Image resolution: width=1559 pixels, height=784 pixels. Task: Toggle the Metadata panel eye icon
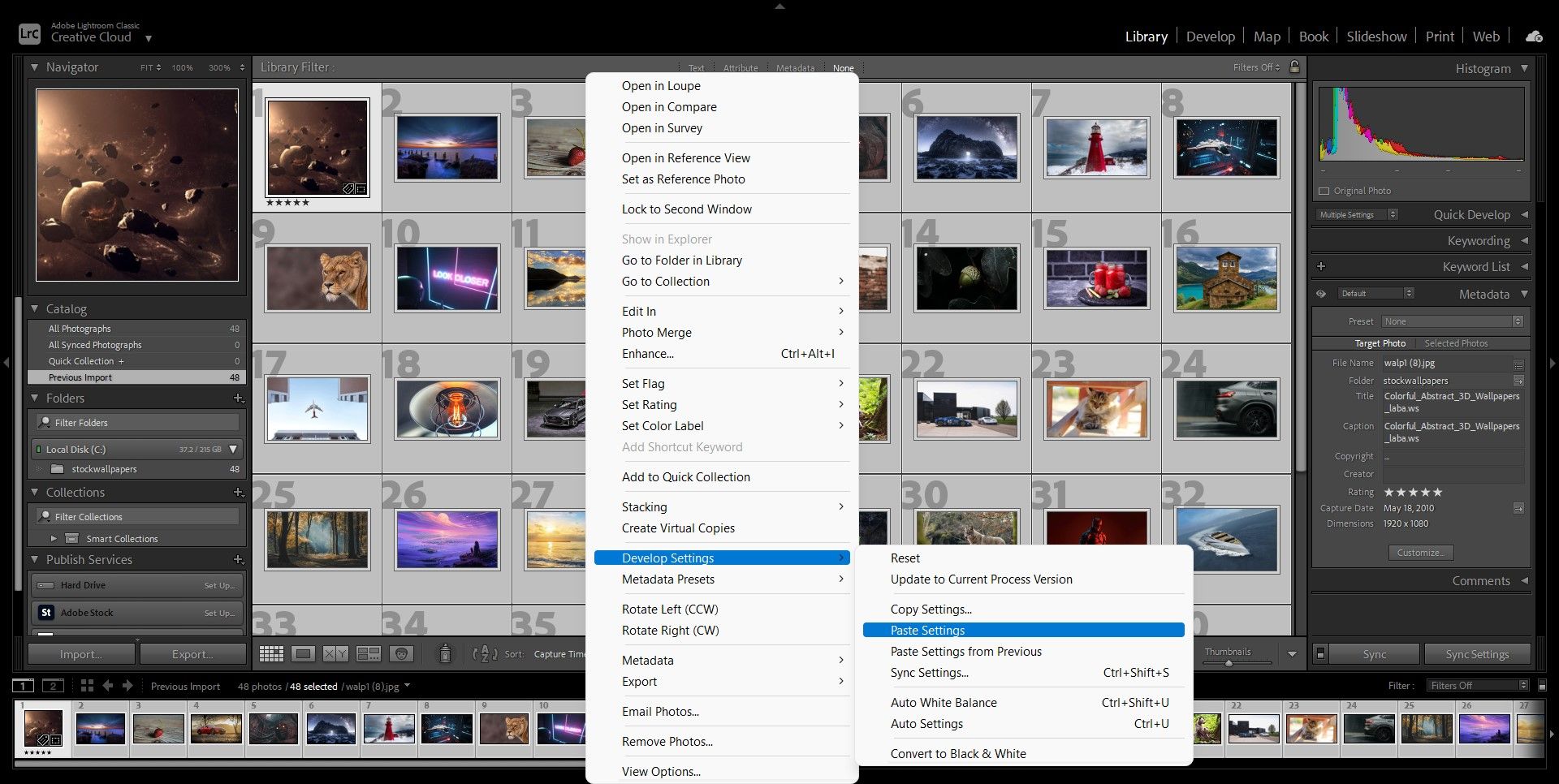[x=1321, y=294]
